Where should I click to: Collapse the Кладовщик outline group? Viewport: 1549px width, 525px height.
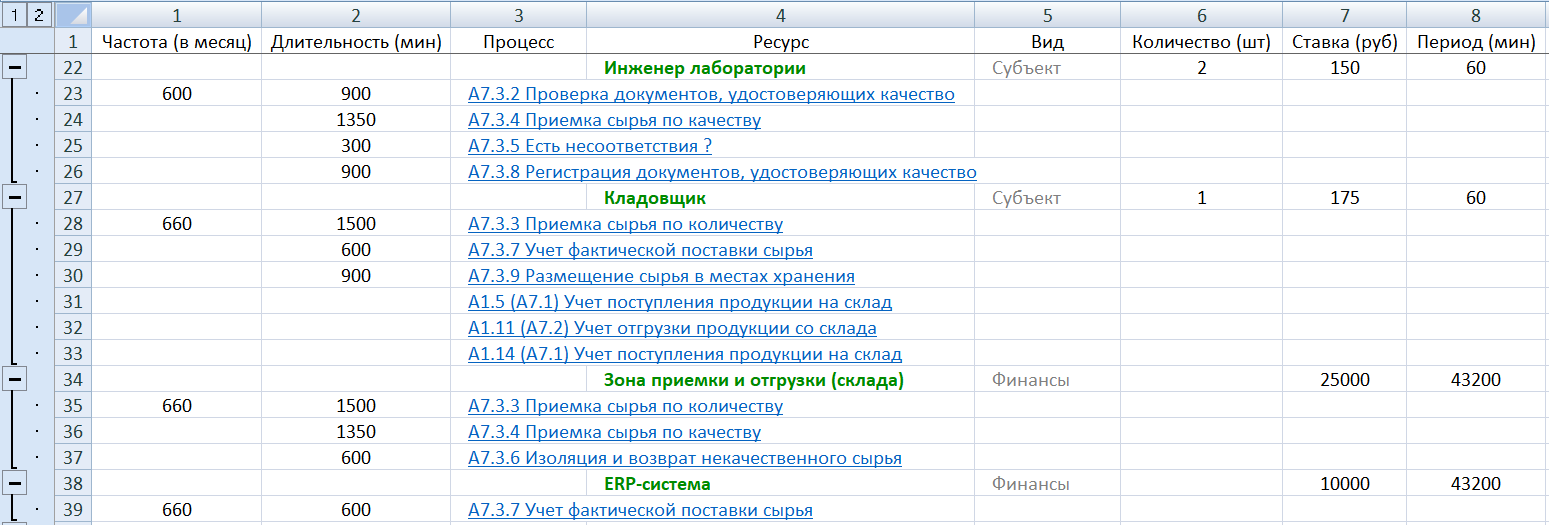tap(14, 198)
